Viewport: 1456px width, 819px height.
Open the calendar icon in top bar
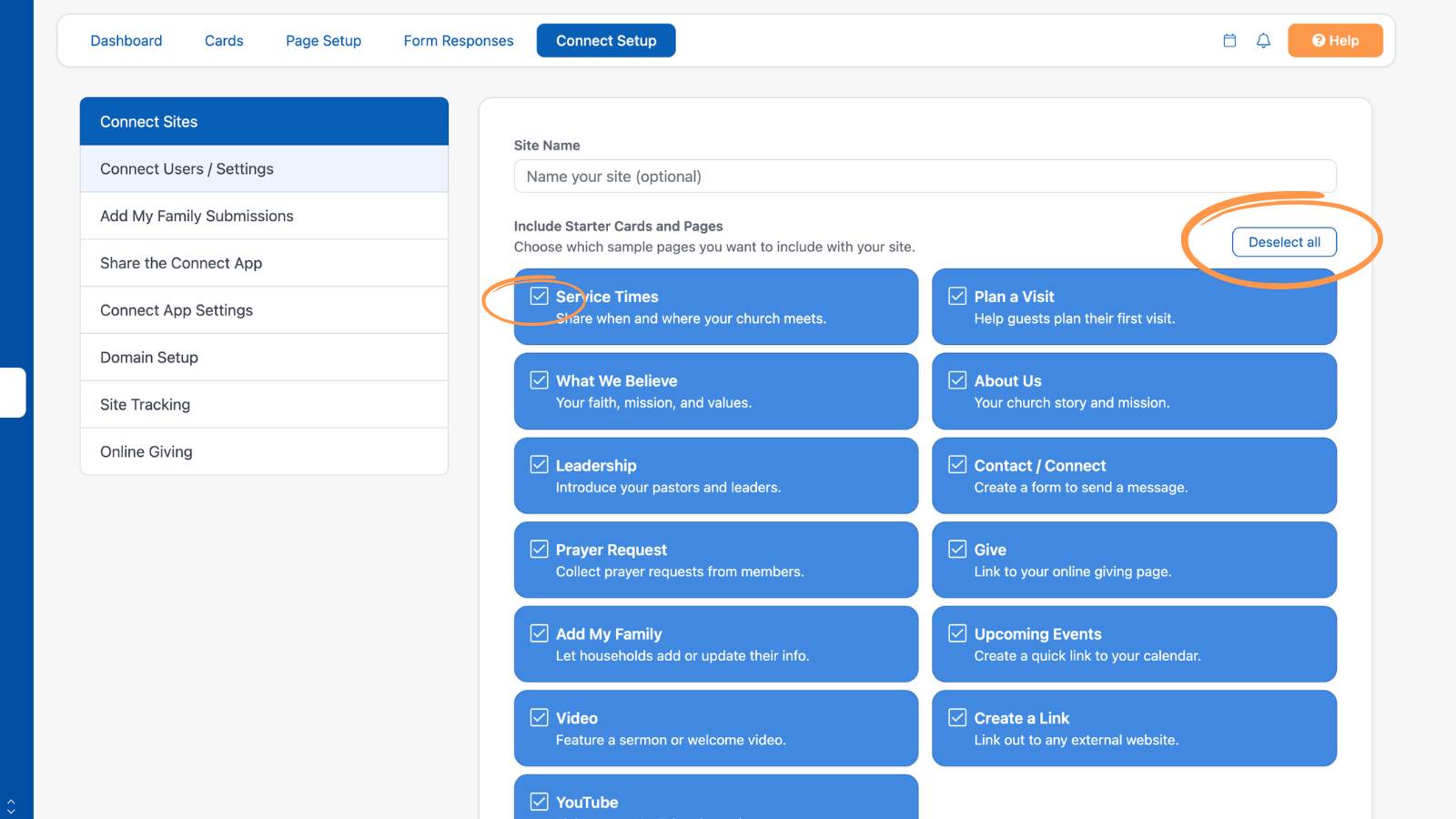[1229, 41]
